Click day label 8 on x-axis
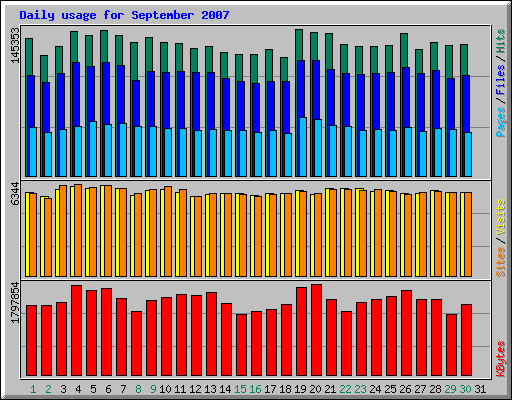 (x=138, y=389)
